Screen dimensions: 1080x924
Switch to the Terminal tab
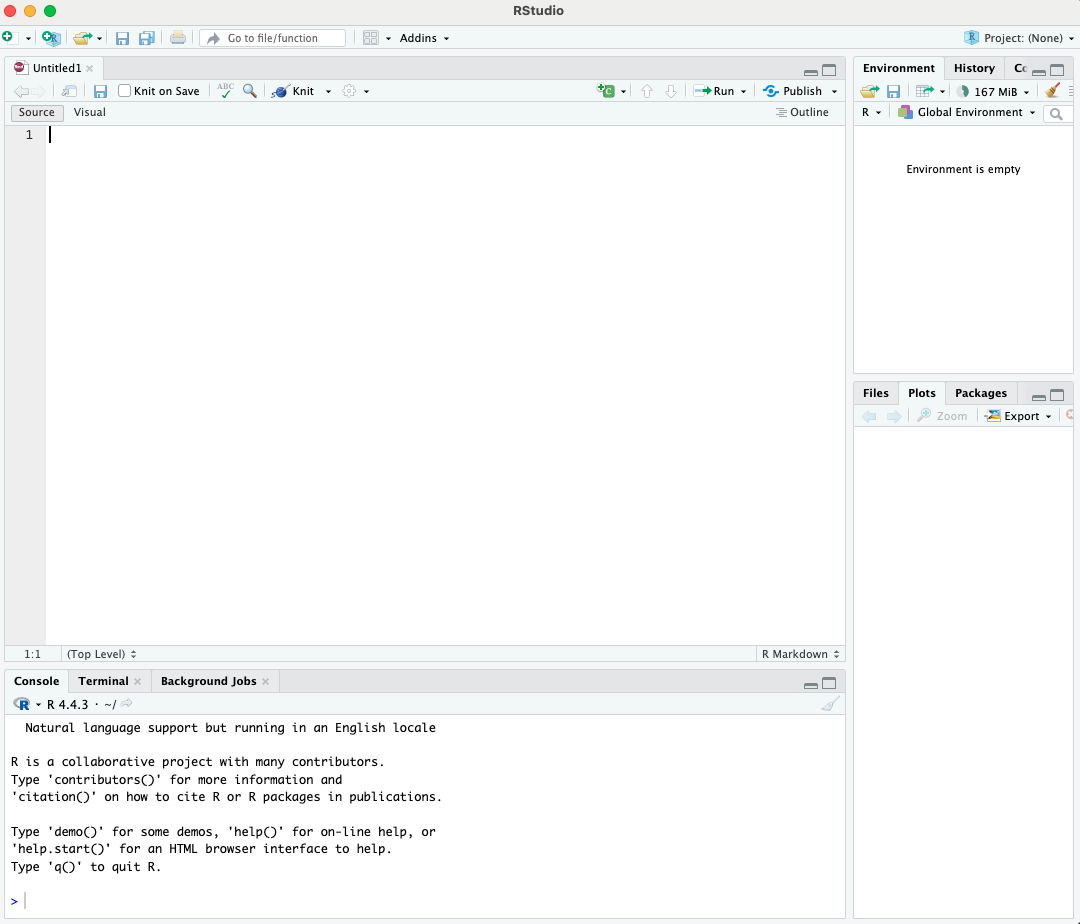pyautogui.click(x=103, y=680)
